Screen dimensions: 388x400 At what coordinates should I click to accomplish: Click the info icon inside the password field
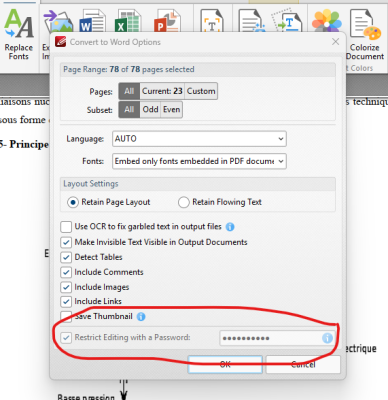pos(327,338)
